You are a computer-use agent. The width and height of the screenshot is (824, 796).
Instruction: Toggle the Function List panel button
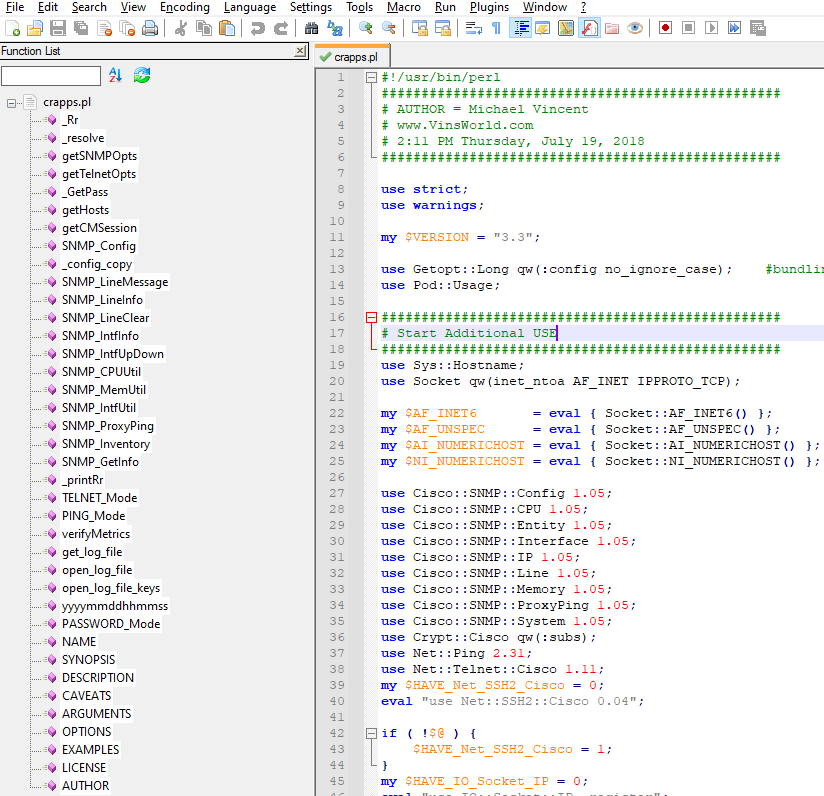589,28
